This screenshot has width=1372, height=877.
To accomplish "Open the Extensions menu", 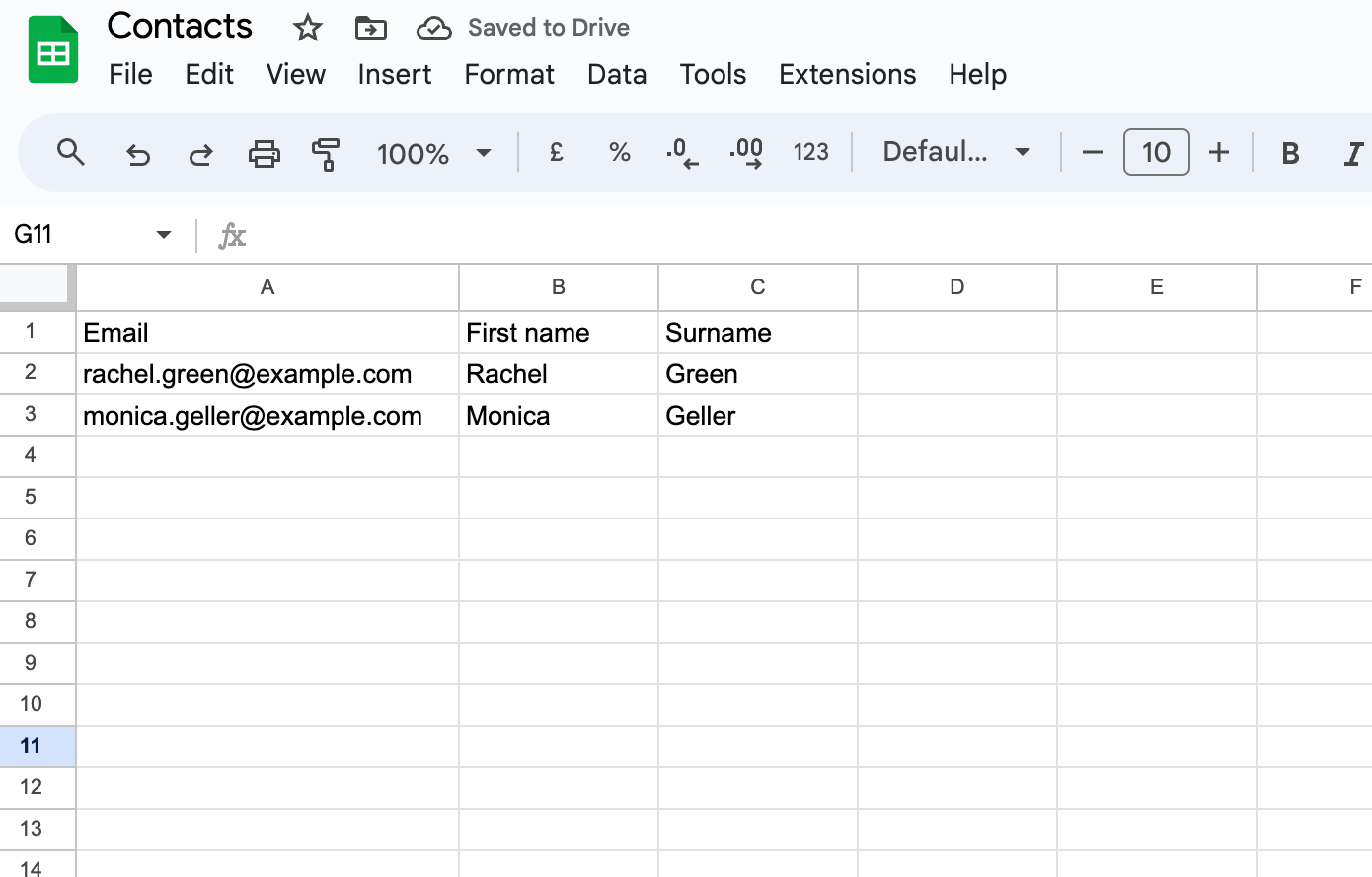I will 847,74.
